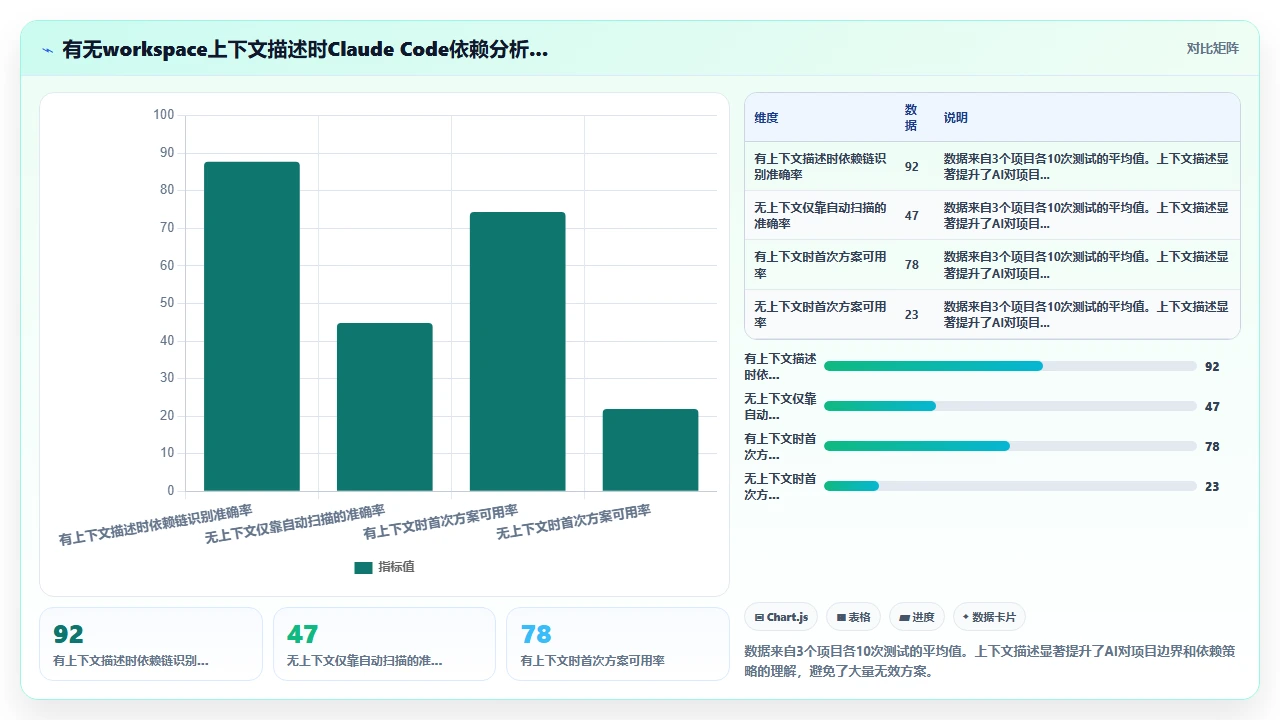Open the stat card showing blue 78
The height and width of the screenshot is (720, 1280).
pos(618,644)
